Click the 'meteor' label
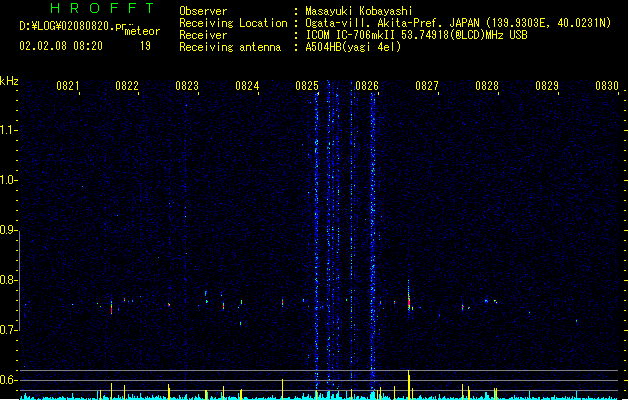The width and height of the screenshot is (629, 400). pos(142,31)
